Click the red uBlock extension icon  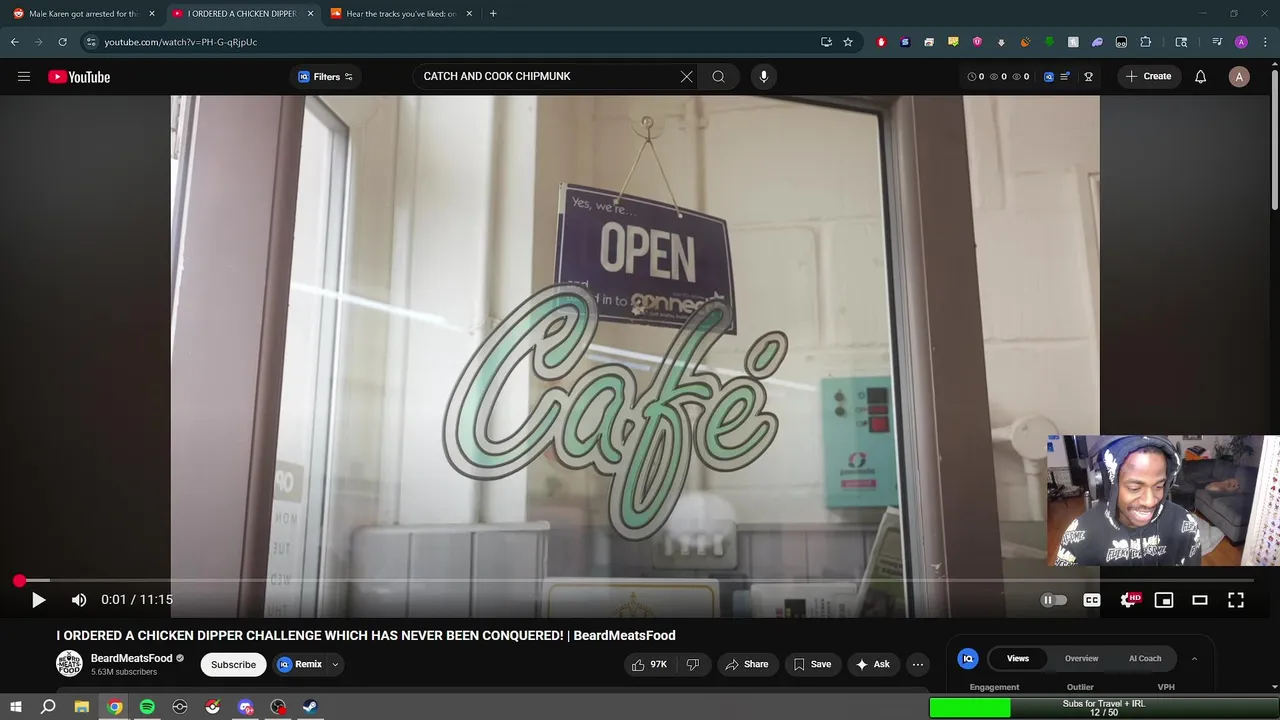[x=881, y=42]
